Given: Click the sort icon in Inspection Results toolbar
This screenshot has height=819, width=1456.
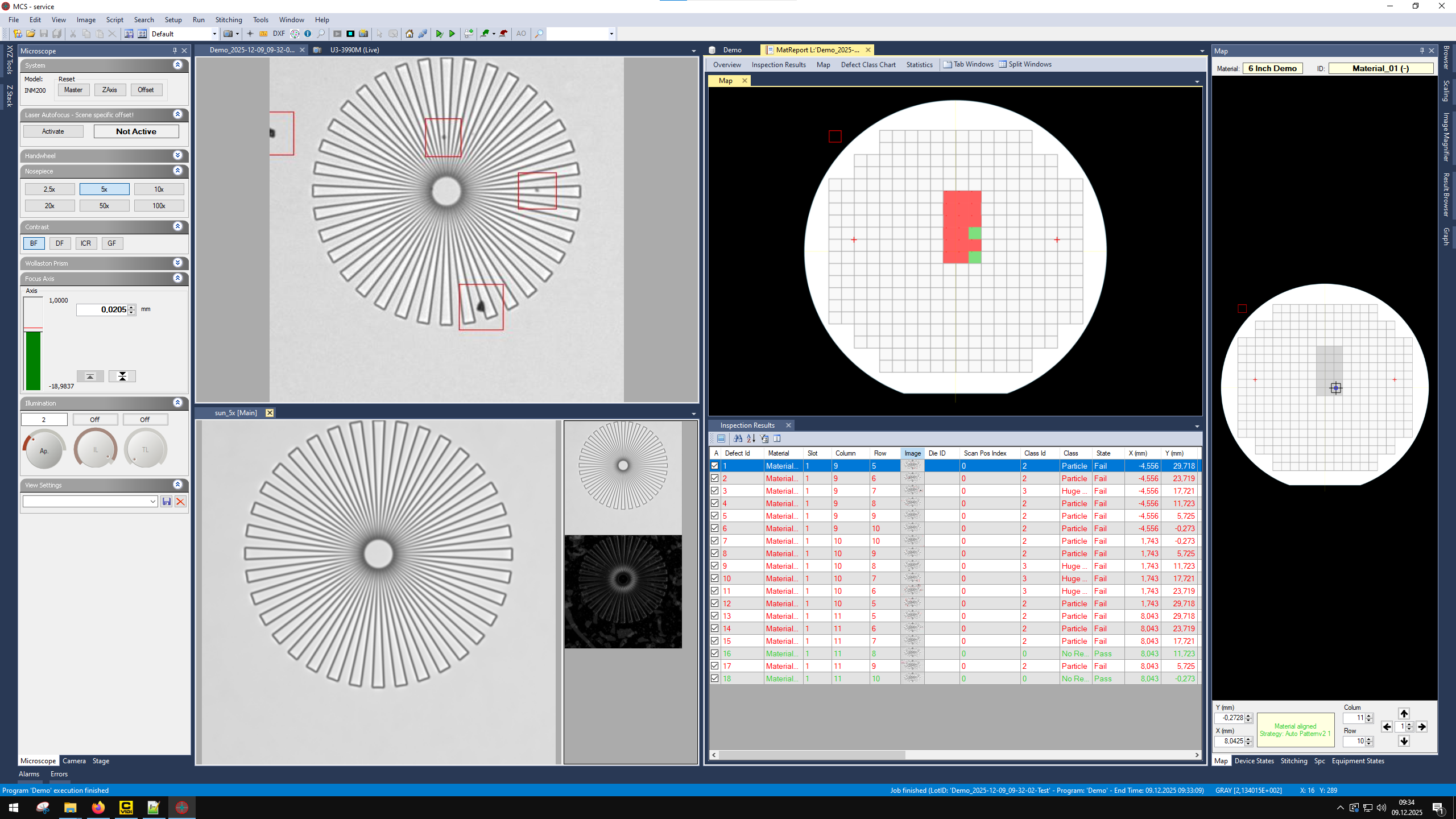Looking at the screenshot, I should click(751, 439).
